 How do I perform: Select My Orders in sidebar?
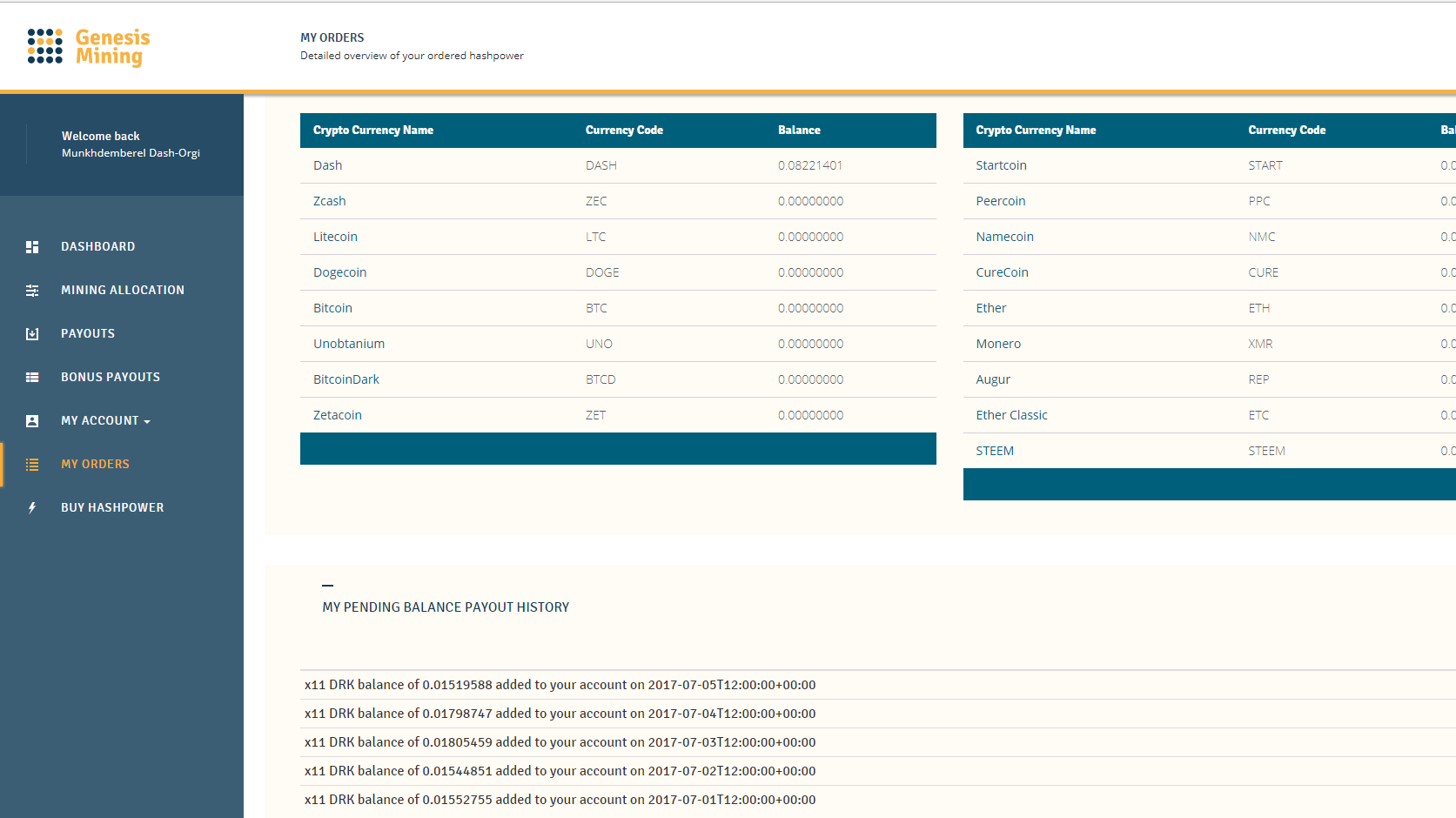click(95, 464)
